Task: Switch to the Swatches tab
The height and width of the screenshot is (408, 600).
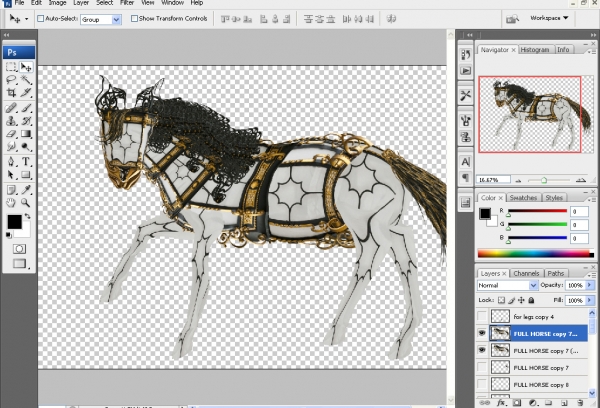Action: click(x=523, y=197)
